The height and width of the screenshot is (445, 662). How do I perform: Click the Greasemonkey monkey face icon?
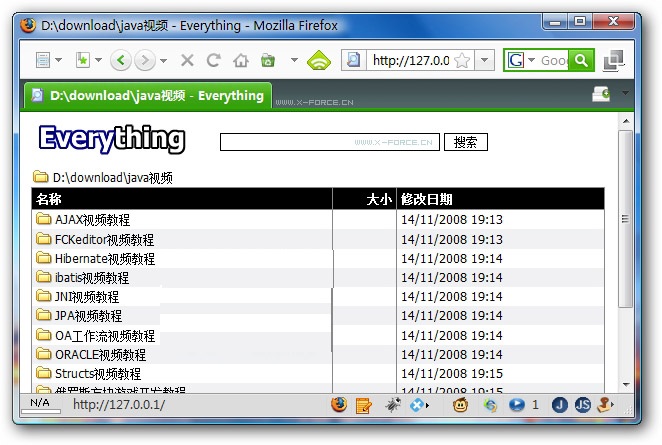pyautogui.click(x=460, y=405)
